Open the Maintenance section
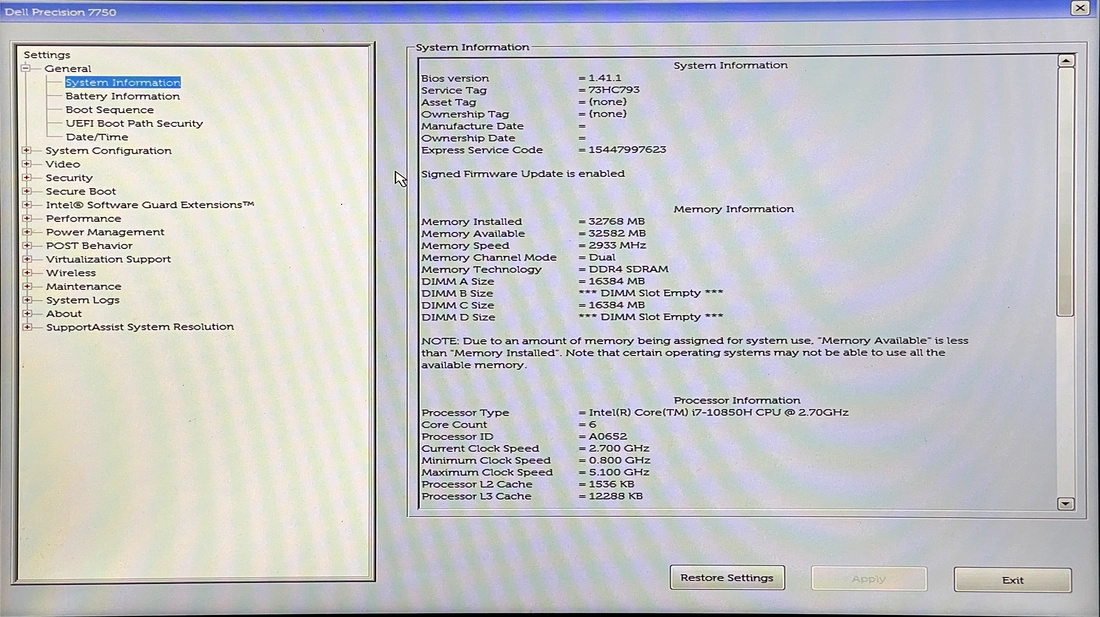 point(83,286)
